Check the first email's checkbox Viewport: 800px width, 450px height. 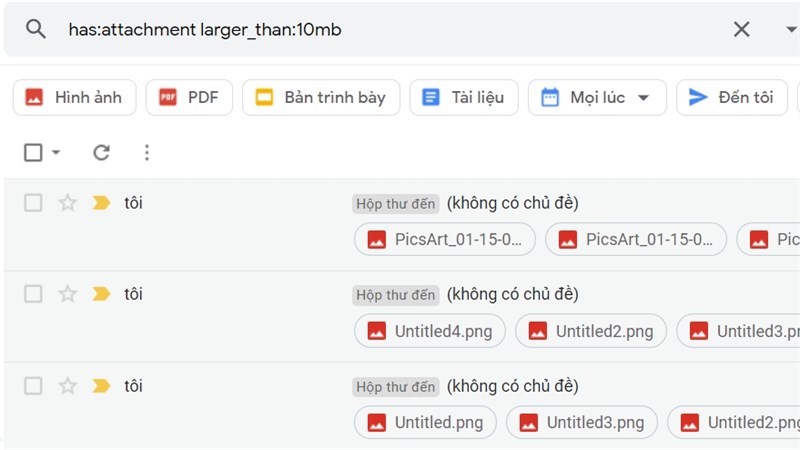click(33, 203)
